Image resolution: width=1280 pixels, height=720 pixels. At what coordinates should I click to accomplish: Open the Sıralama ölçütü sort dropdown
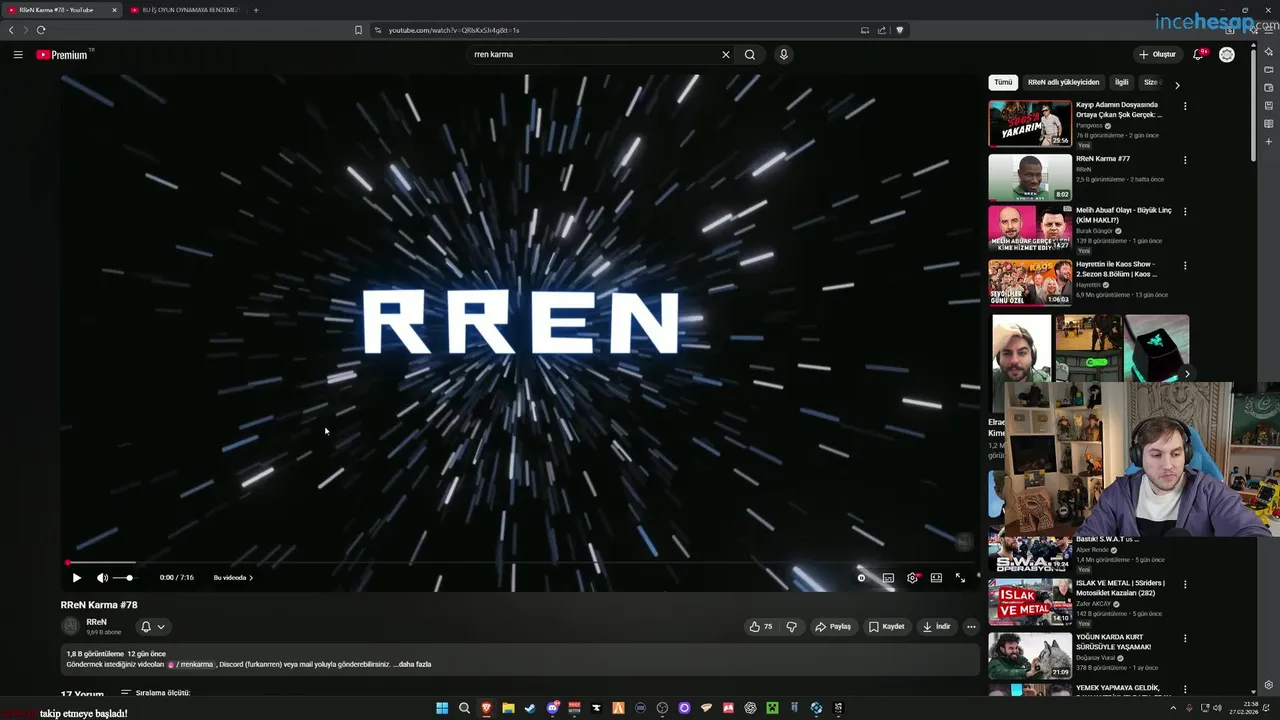pyautogui.click(x=156, y=693)
